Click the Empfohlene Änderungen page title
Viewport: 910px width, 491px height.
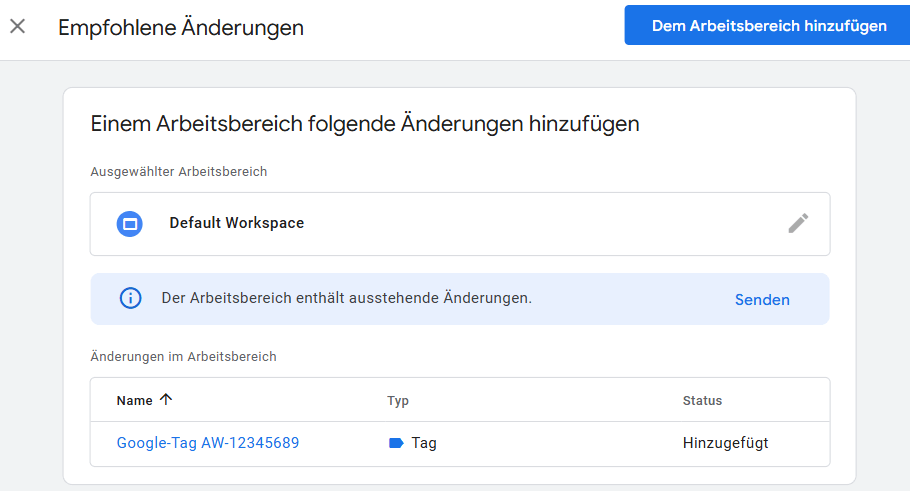click(181, 28)
